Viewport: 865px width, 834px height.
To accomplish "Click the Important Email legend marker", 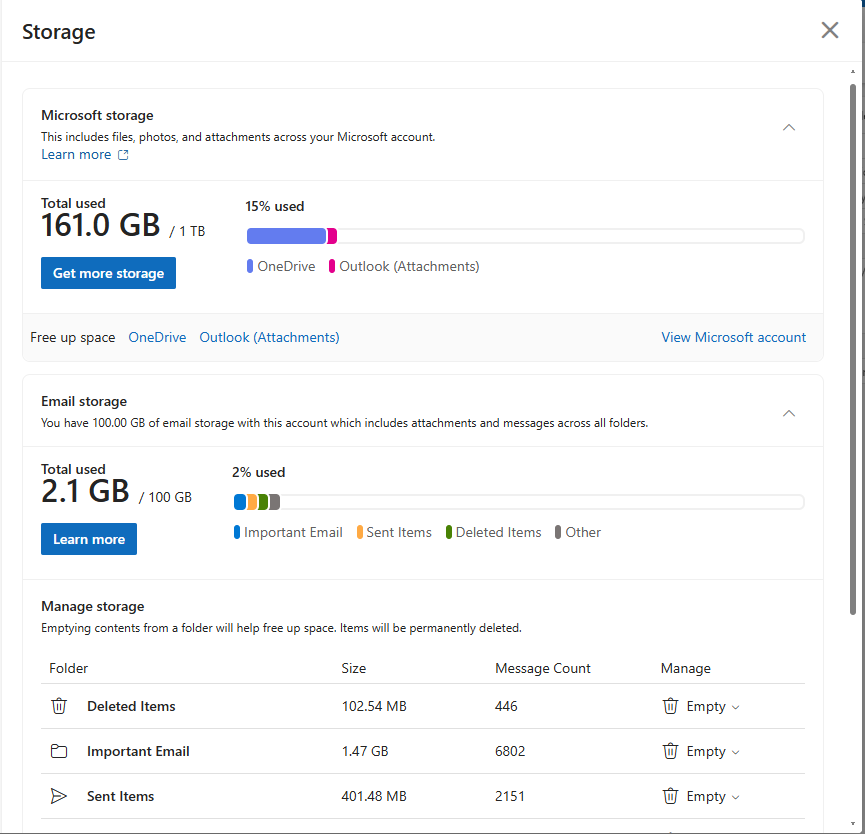I will (x=237, y=532).
